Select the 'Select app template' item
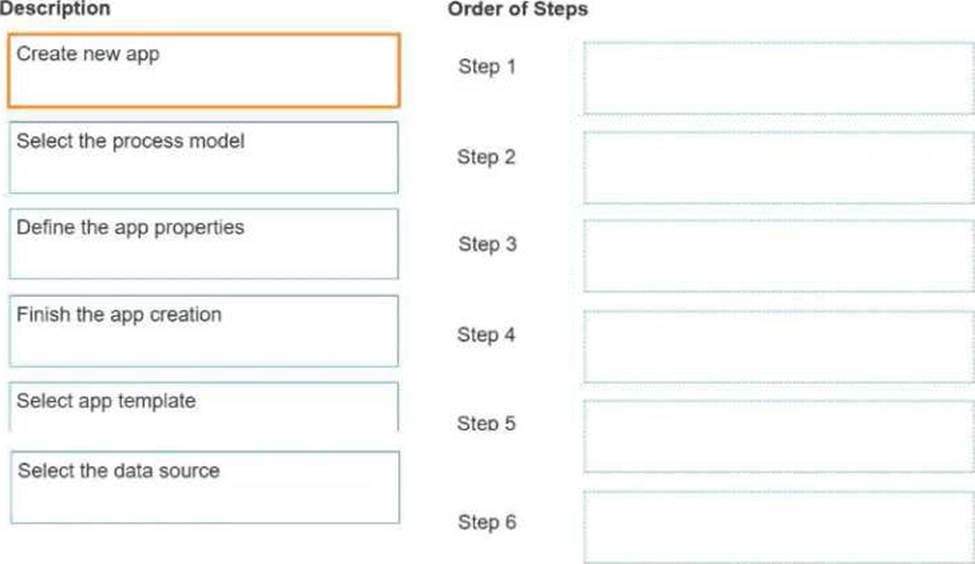 [x=203, y=406]
